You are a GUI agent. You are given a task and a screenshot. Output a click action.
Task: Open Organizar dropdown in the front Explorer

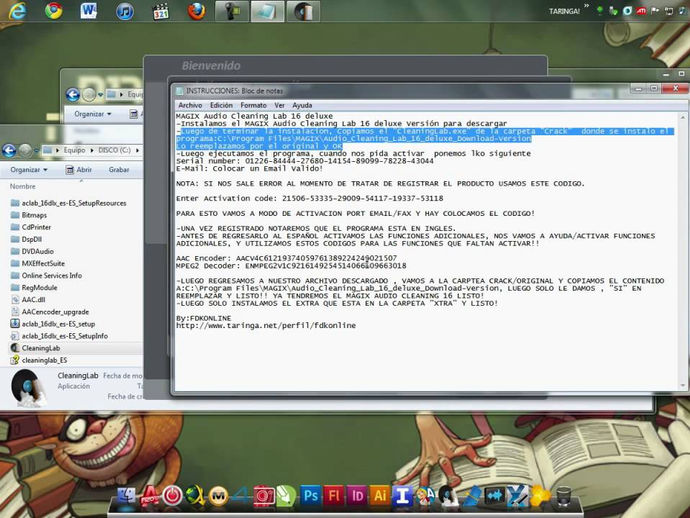click(x=29, y=170)
